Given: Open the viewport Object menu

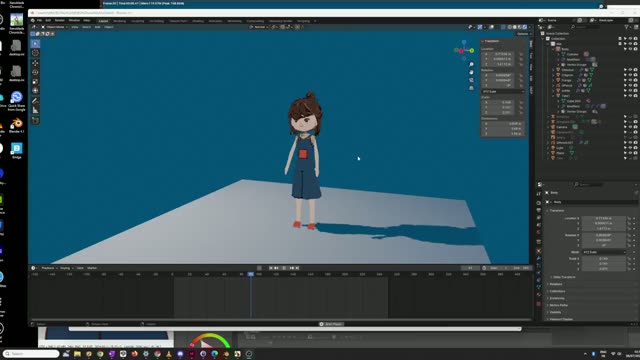Looking at the screenshot, I should [x=109, y=27].
